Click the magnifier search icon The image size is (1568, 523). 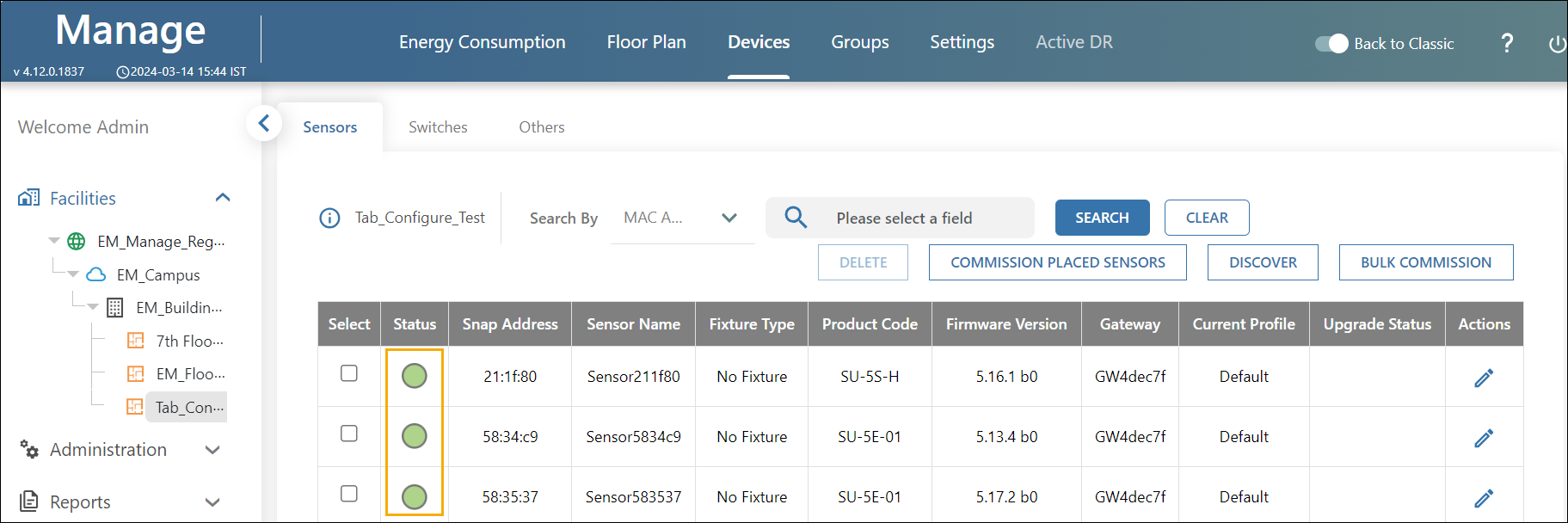tap(796, 218)
